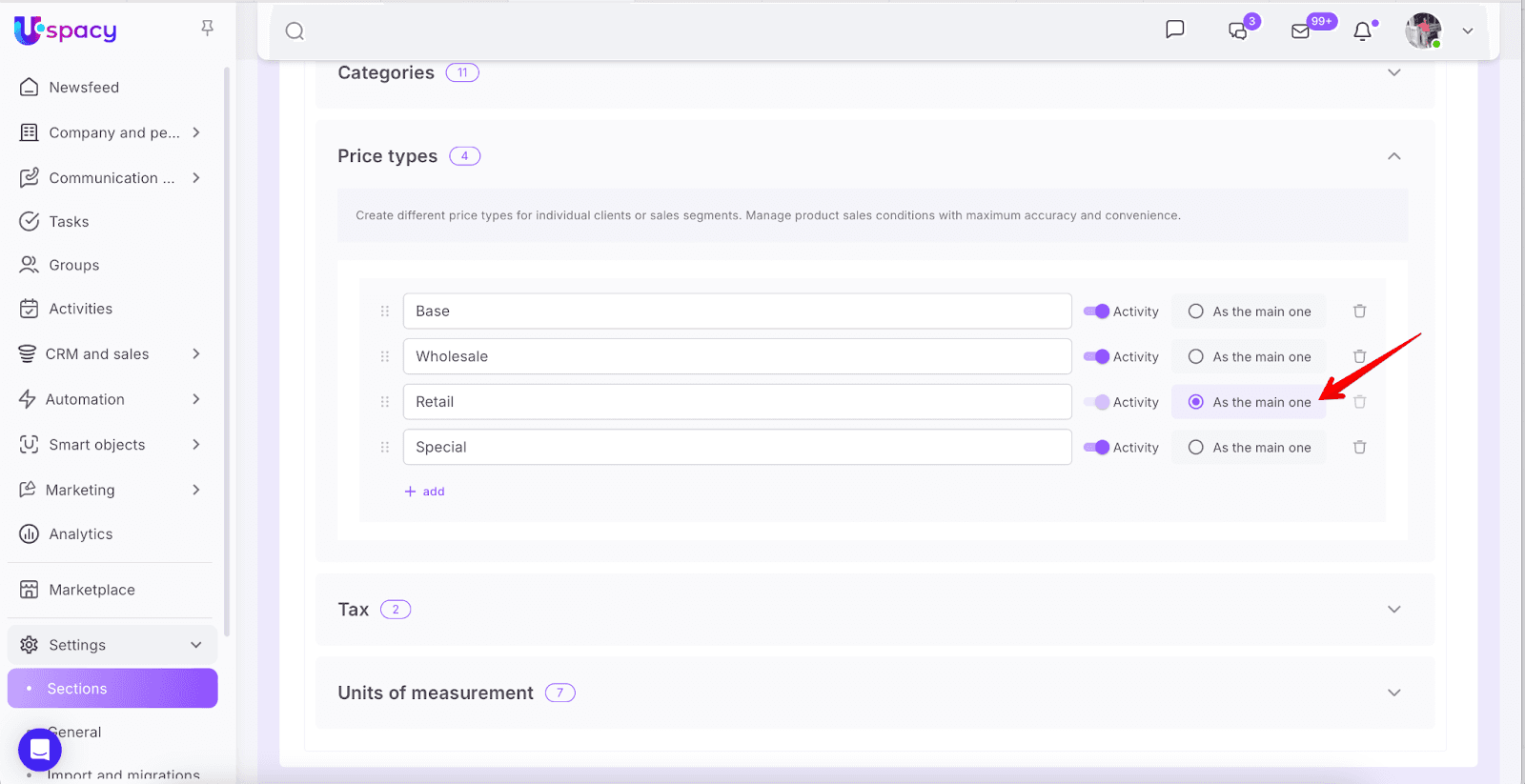Click the Retail name input field
Image resolution: width=1525 pixels, height=784 pixels.
point(736,402)
